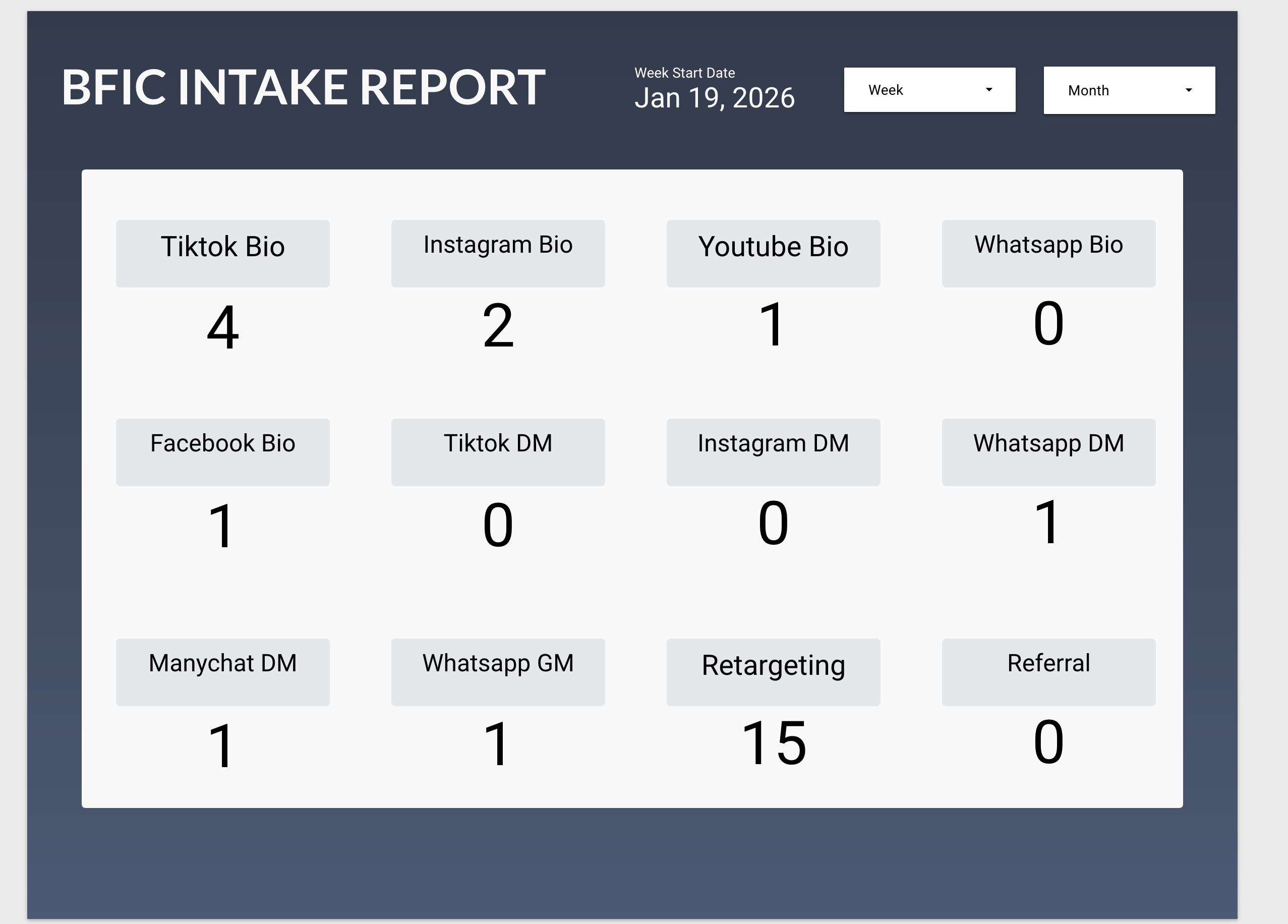The height and width of the screenshot is (924, 1288).
Task: Click the Retargeting count of 15
Action: pyautogui.click(x=773, y=743)
